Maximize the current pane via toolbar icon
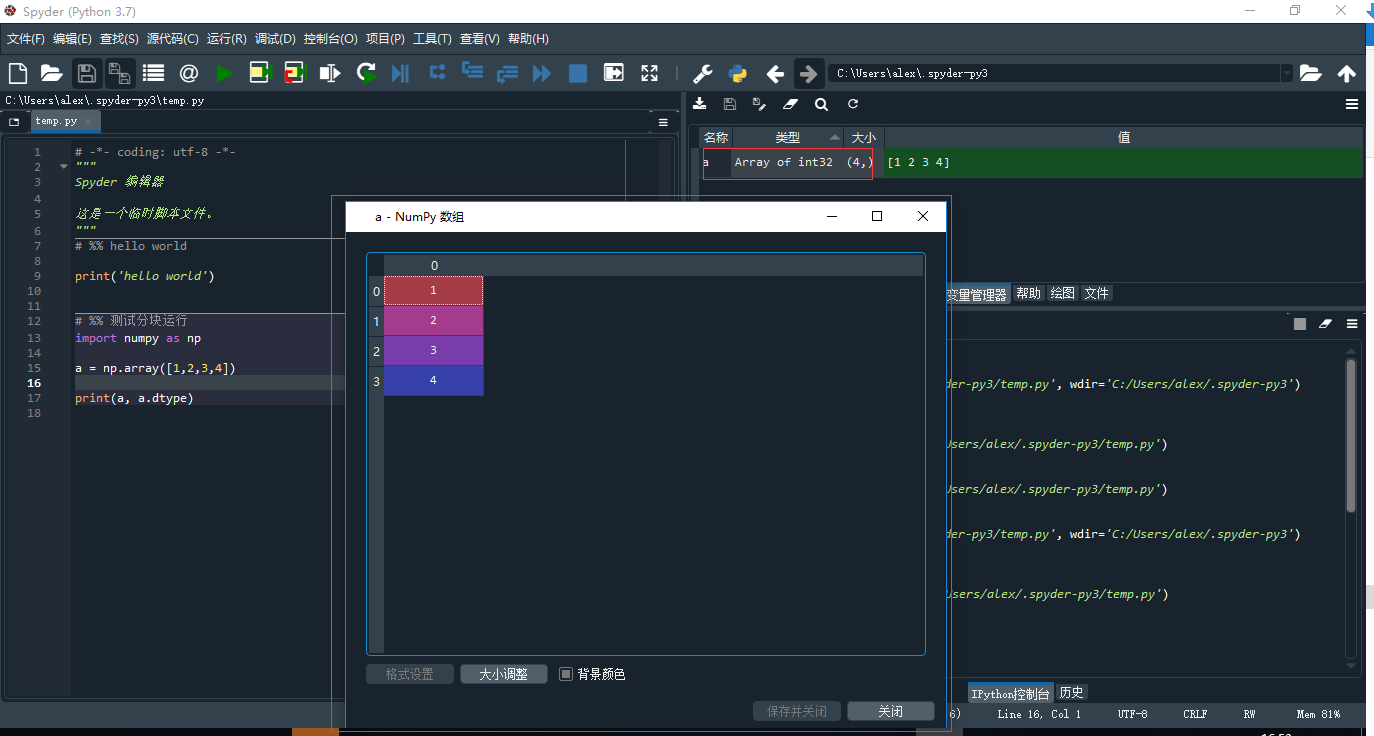Viewport: 1374px width, 736px height. click(x=650, y=73)
